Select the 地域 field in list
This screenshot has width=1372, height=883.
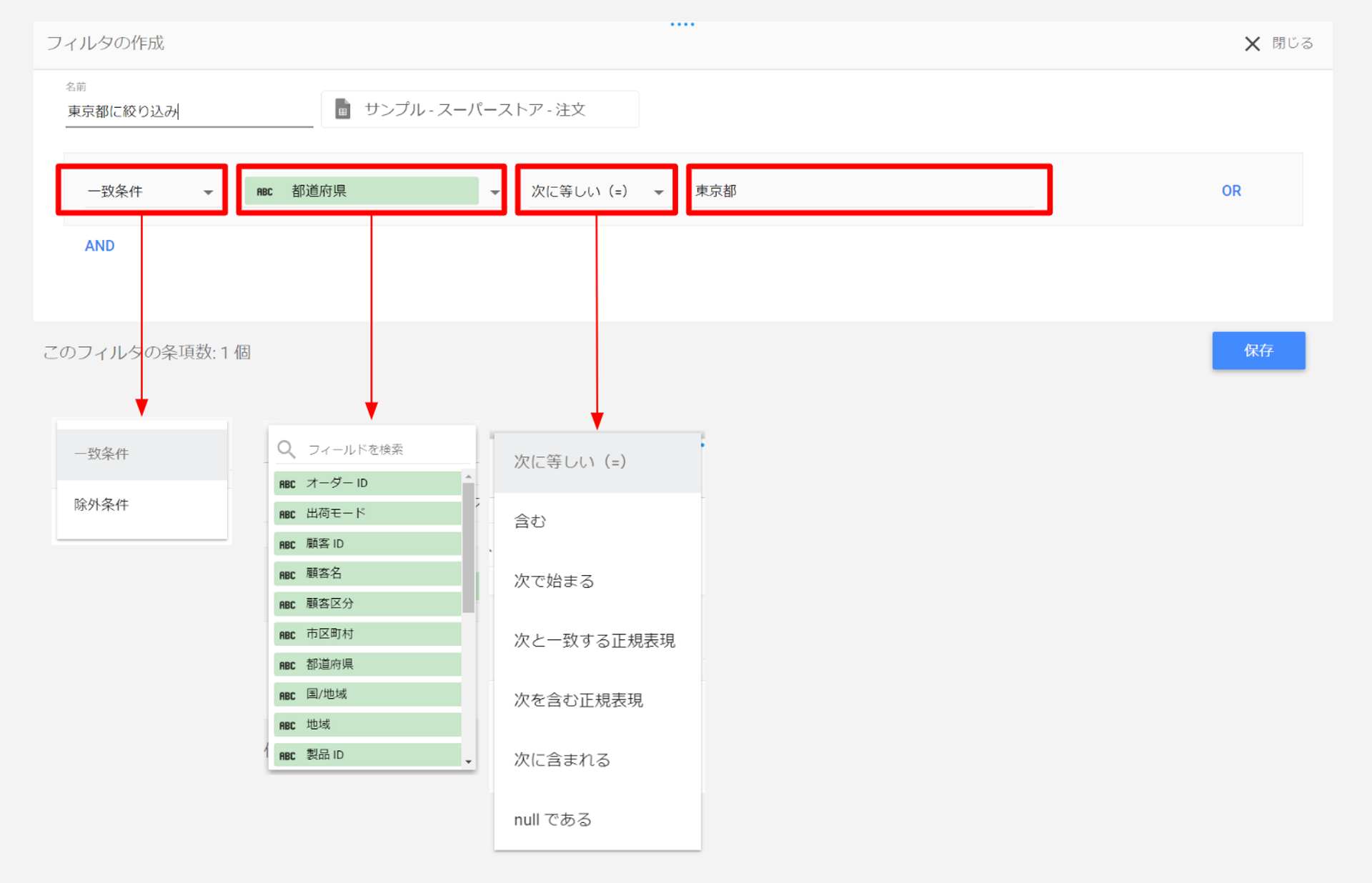click(x=367, y=724)
